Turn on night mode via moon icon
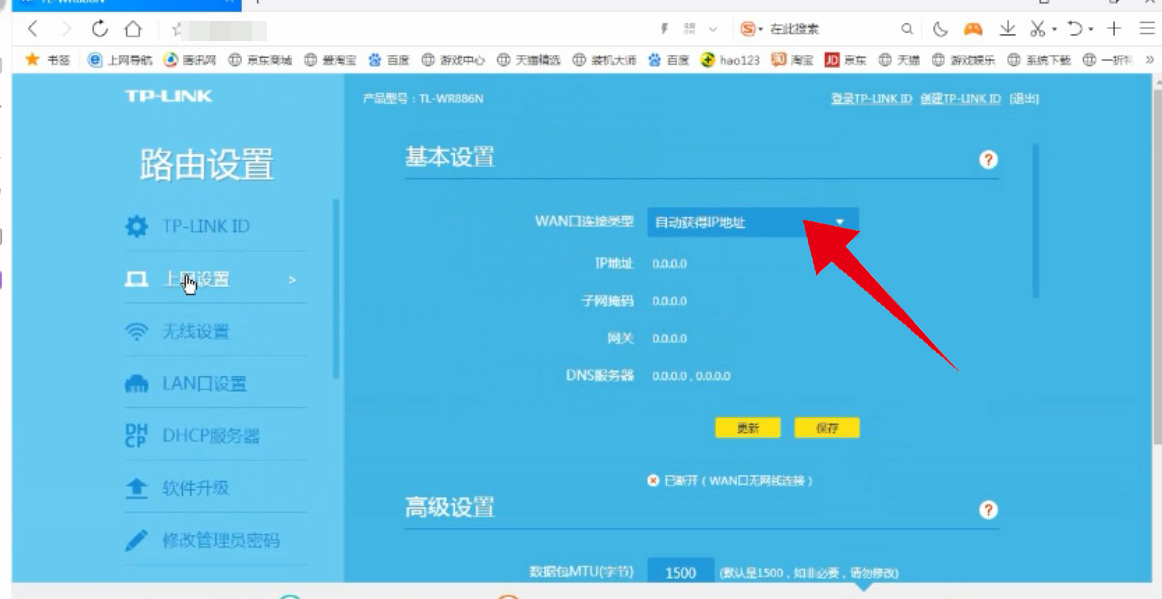 pyautogui.click(x=940, y=29)
